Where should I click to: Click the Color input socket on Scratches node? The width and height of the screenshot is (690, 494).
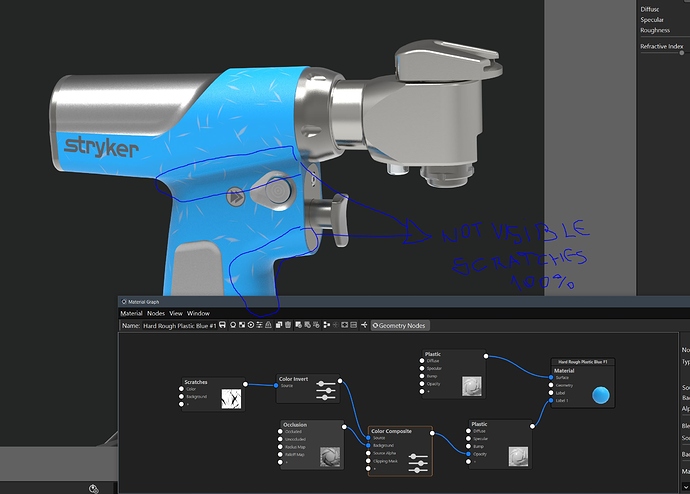pyautogui.click(x=181, y=389)
